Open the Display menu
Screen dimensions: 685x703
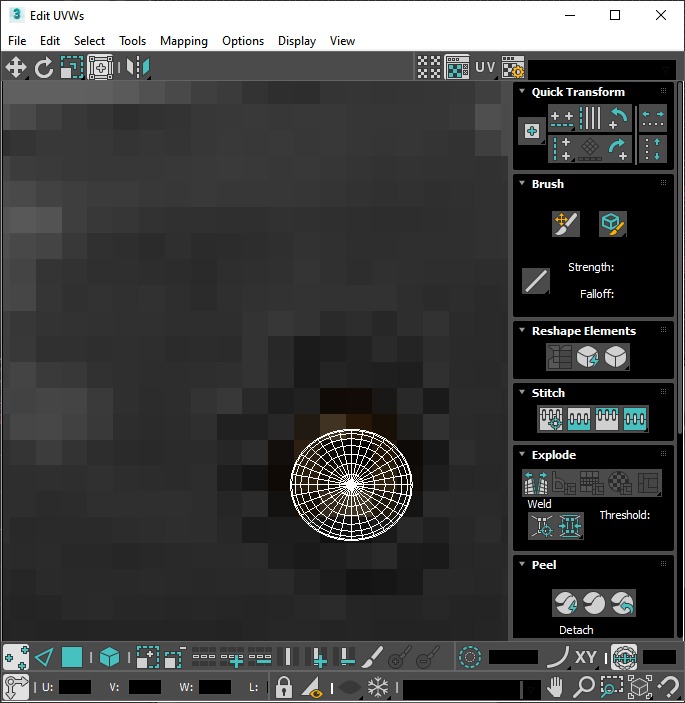tap(297, 41)
